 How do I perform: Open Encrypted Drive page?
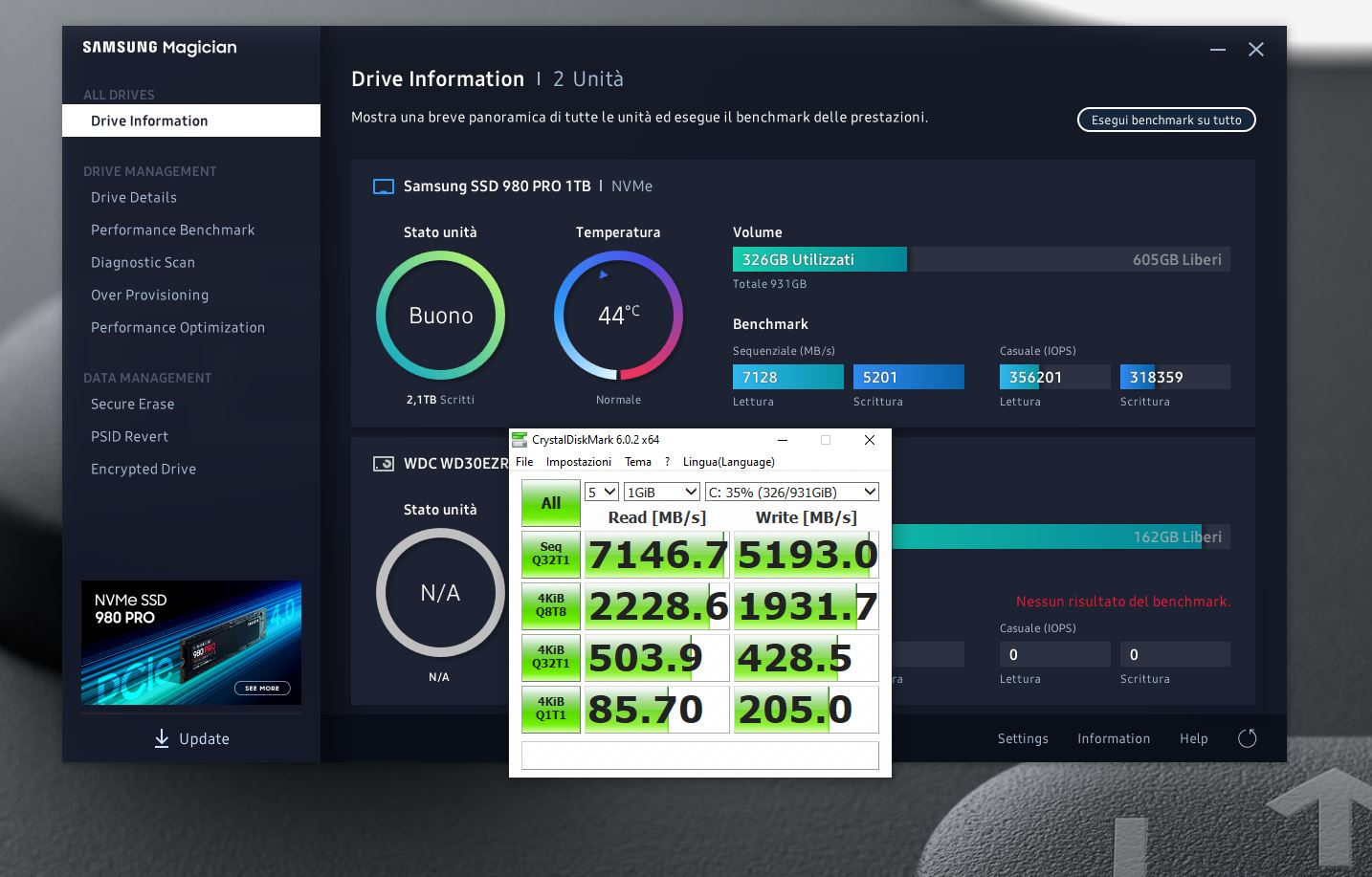pos(144,469)
